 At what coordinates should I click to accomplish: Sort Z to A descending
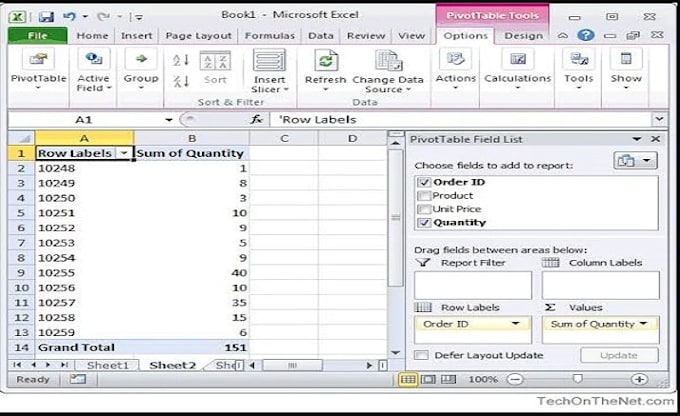click(181, 81)
